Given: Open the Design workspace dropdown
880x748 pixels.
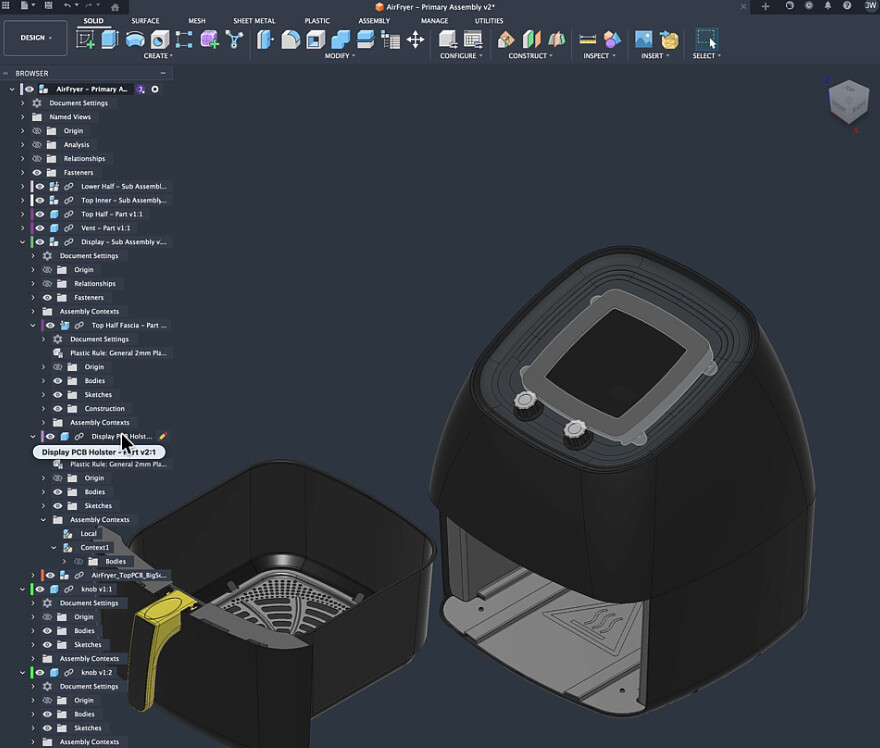Looking at the screenshot, I should pyautogui.click(x=36, y=38).
